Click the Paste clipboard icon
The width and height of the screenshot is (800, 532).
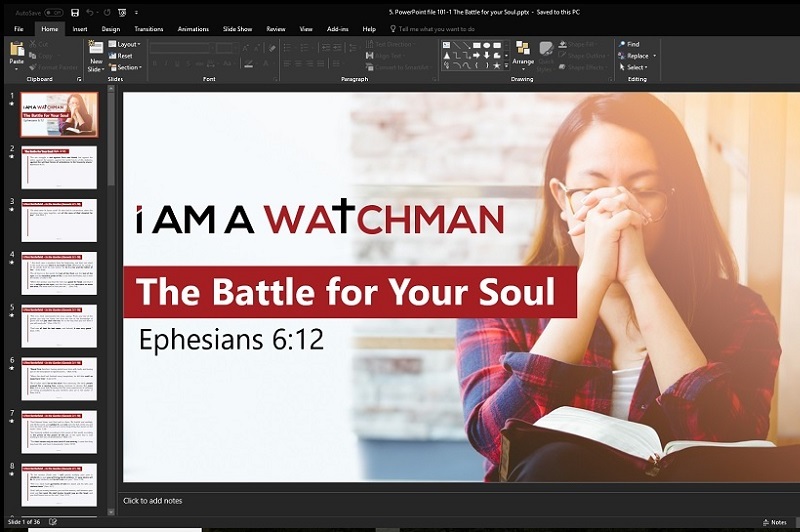pos(16,50)
